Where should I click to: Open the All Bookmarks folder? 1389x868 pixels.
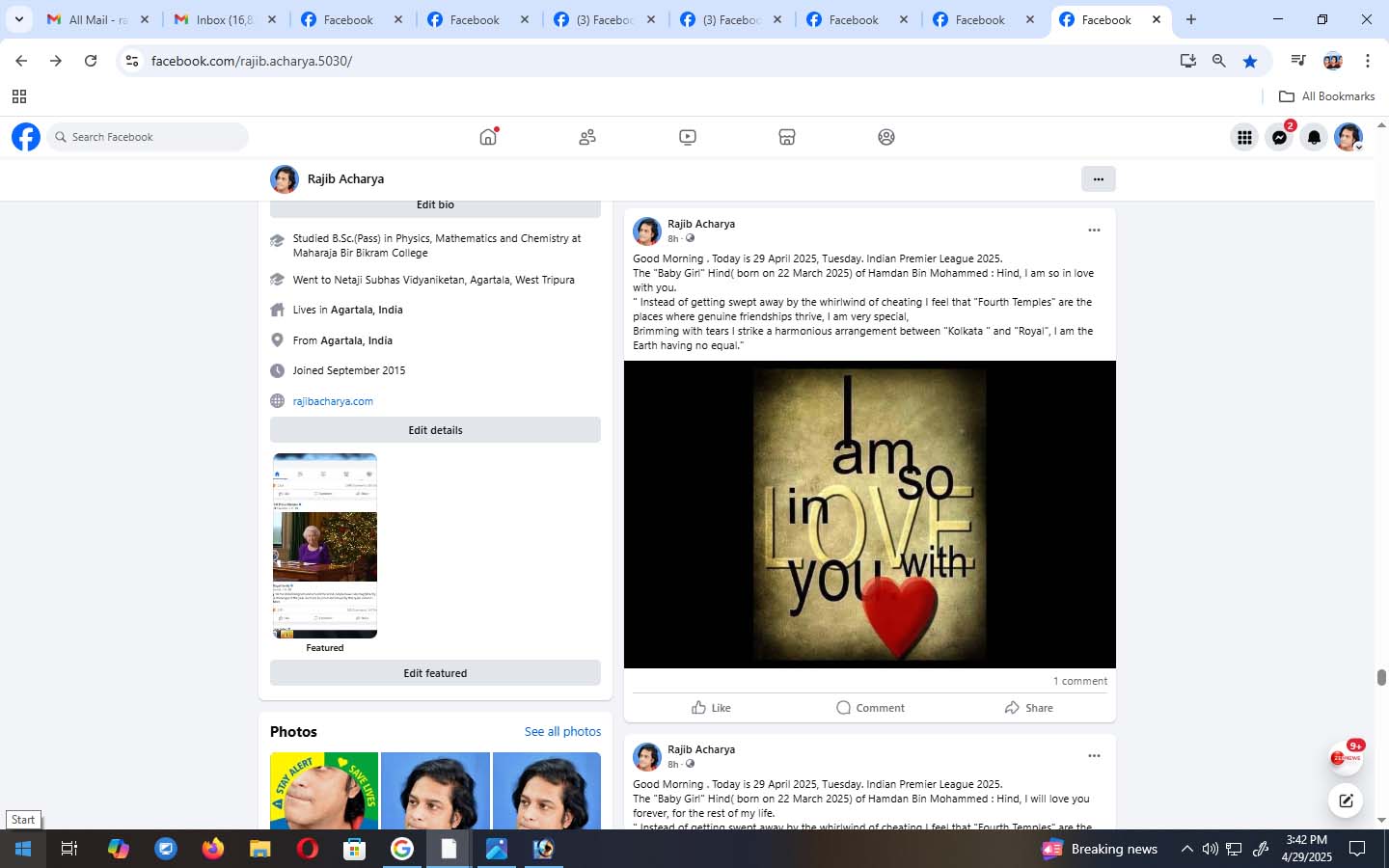[1326, 96]
